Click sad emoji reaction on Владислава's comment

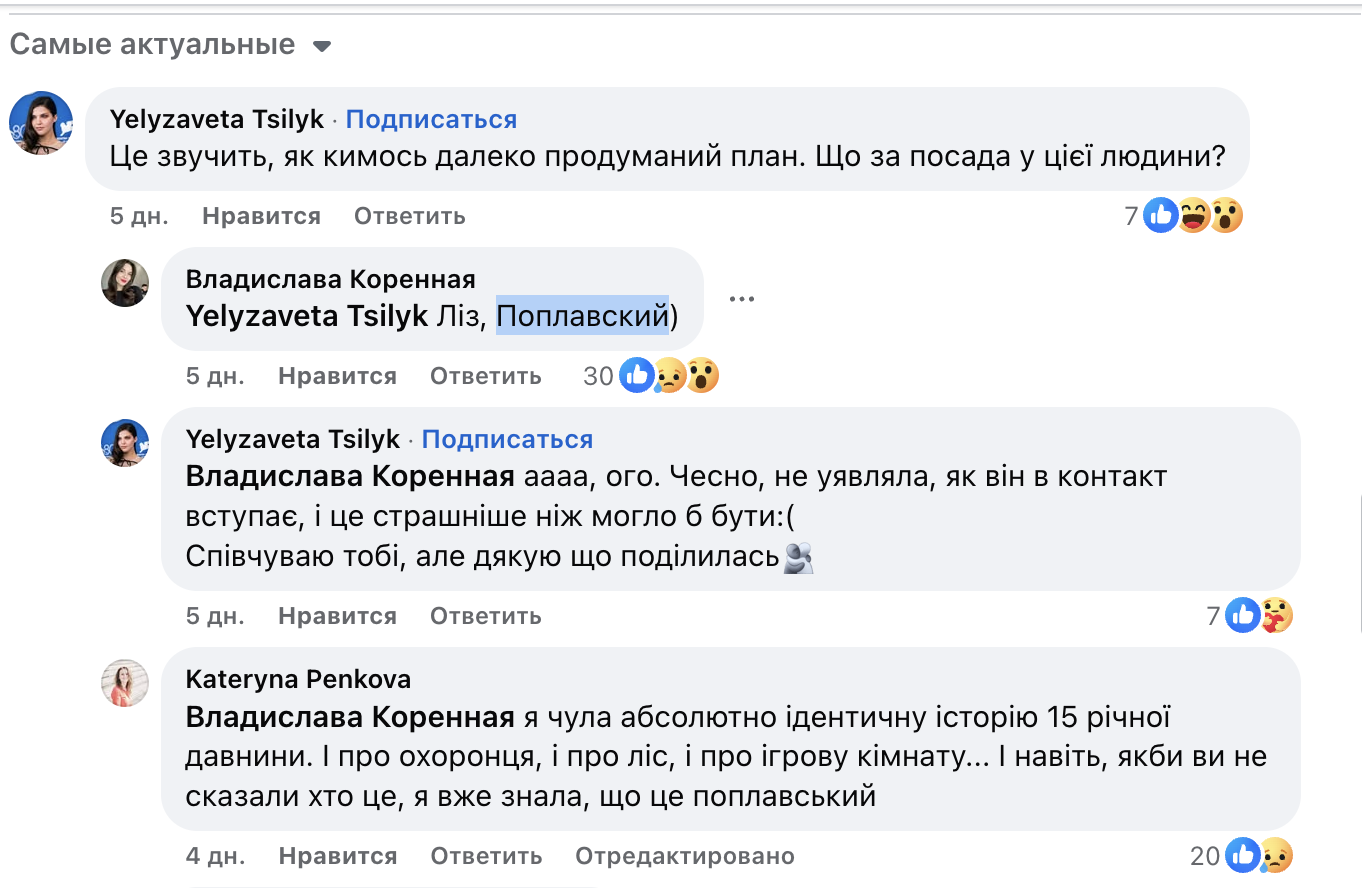[x=669, y=376]
